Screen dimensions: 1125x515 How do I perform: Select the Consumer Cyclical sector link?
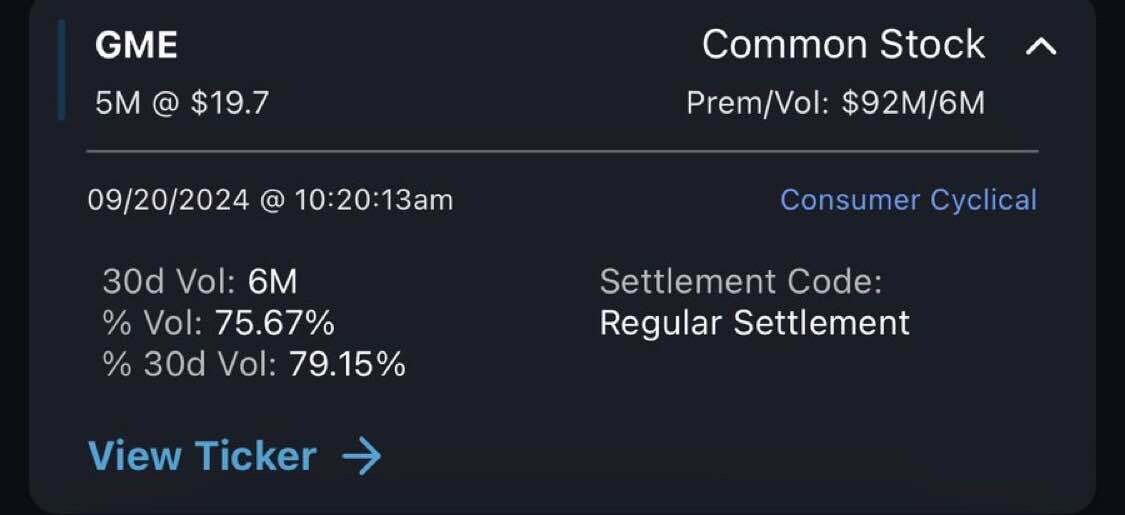[908, 200]
